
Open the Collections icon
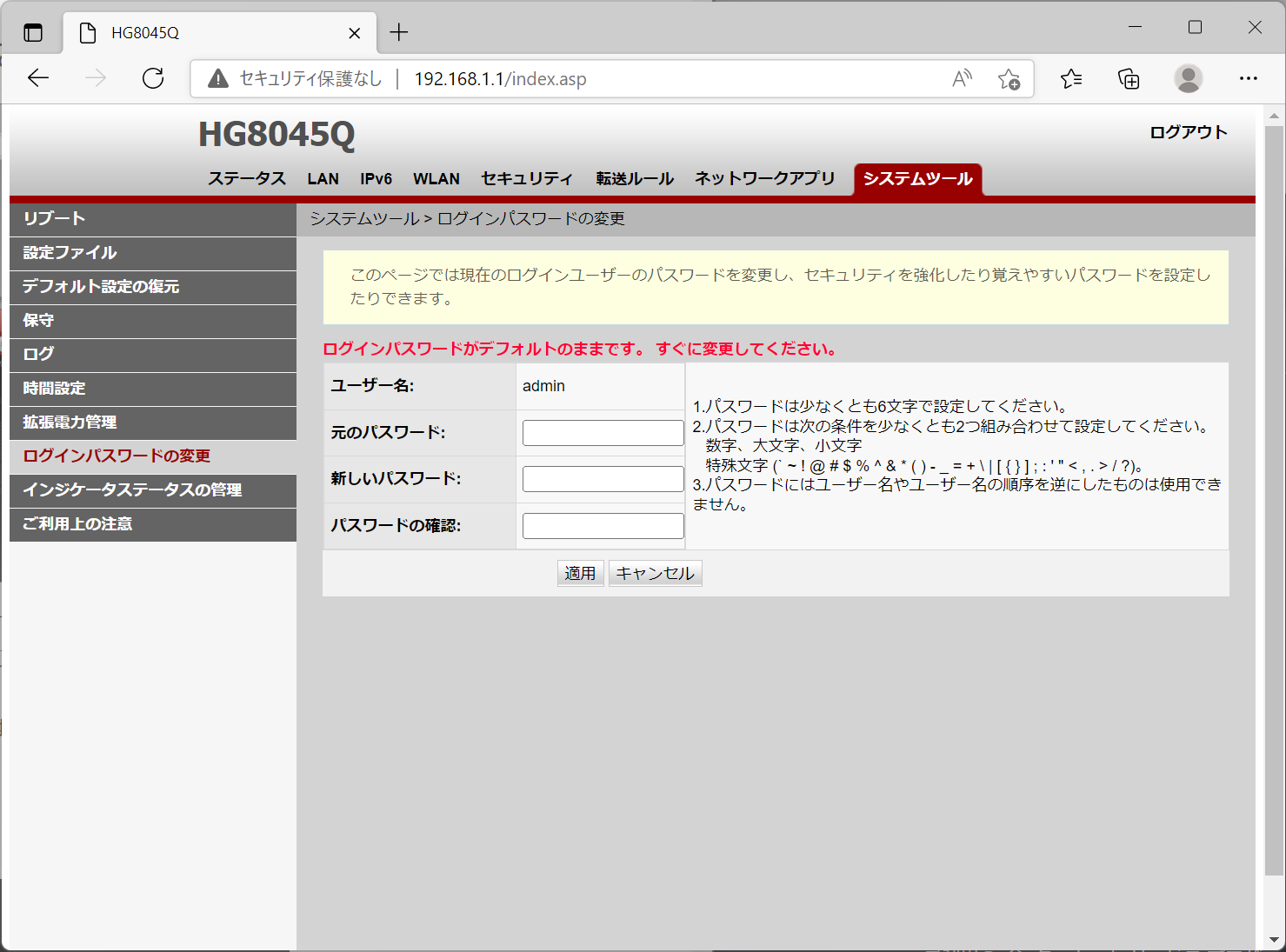(1129, 79)
